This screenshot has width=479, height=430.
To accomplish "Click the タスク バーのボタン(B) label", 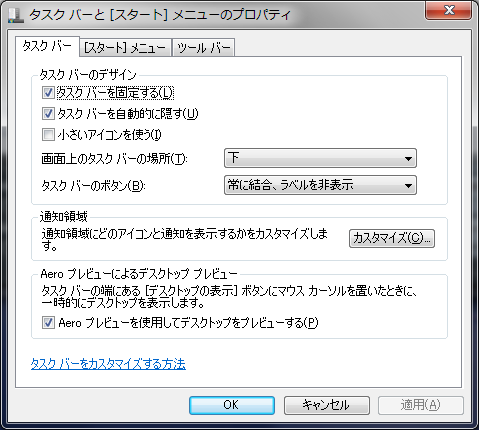I will (93, 186).
